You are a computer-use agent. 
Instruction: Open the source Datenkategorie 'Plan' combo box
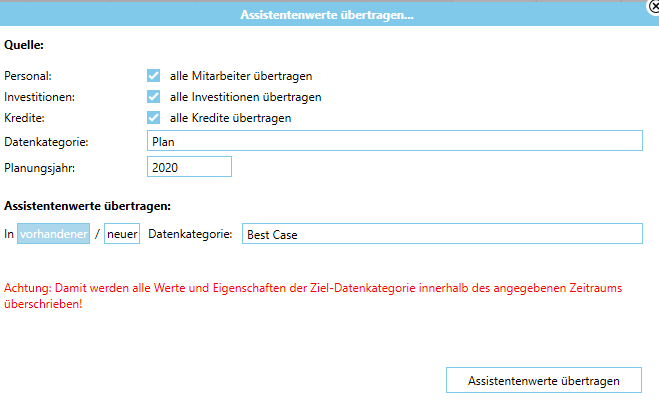tap(395, 141)
